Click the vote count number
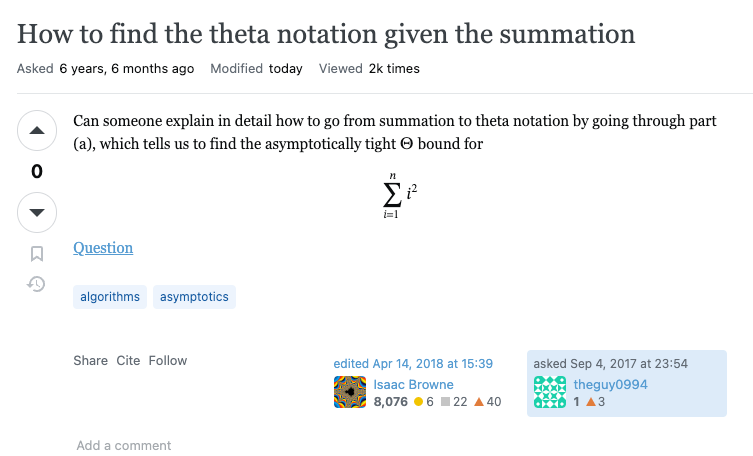This screenshot has width=753, height=456. pos(37,171)
